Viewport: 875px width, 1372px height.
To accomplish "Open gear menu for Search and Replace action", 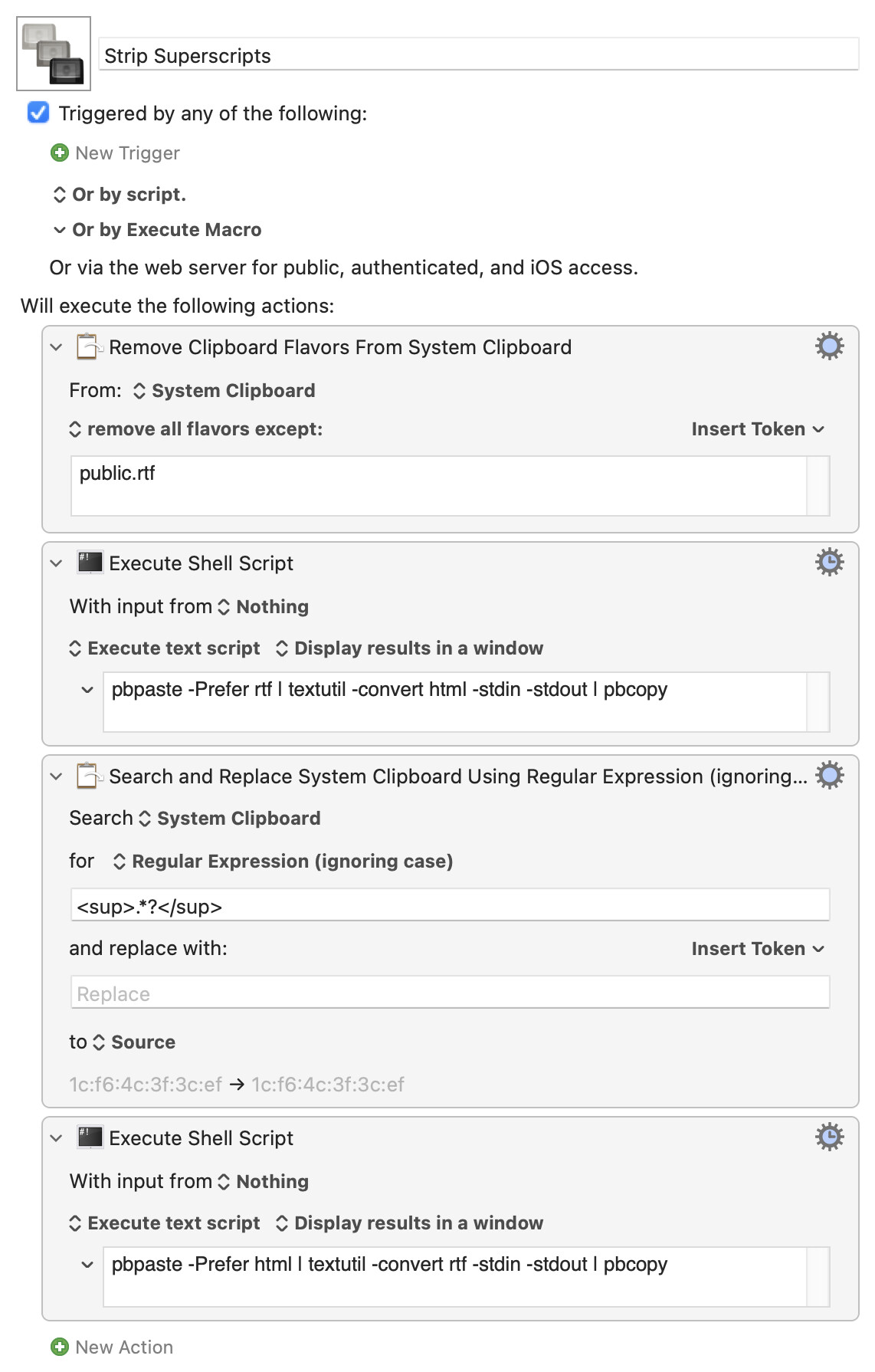I will click(x=829, y=776).
